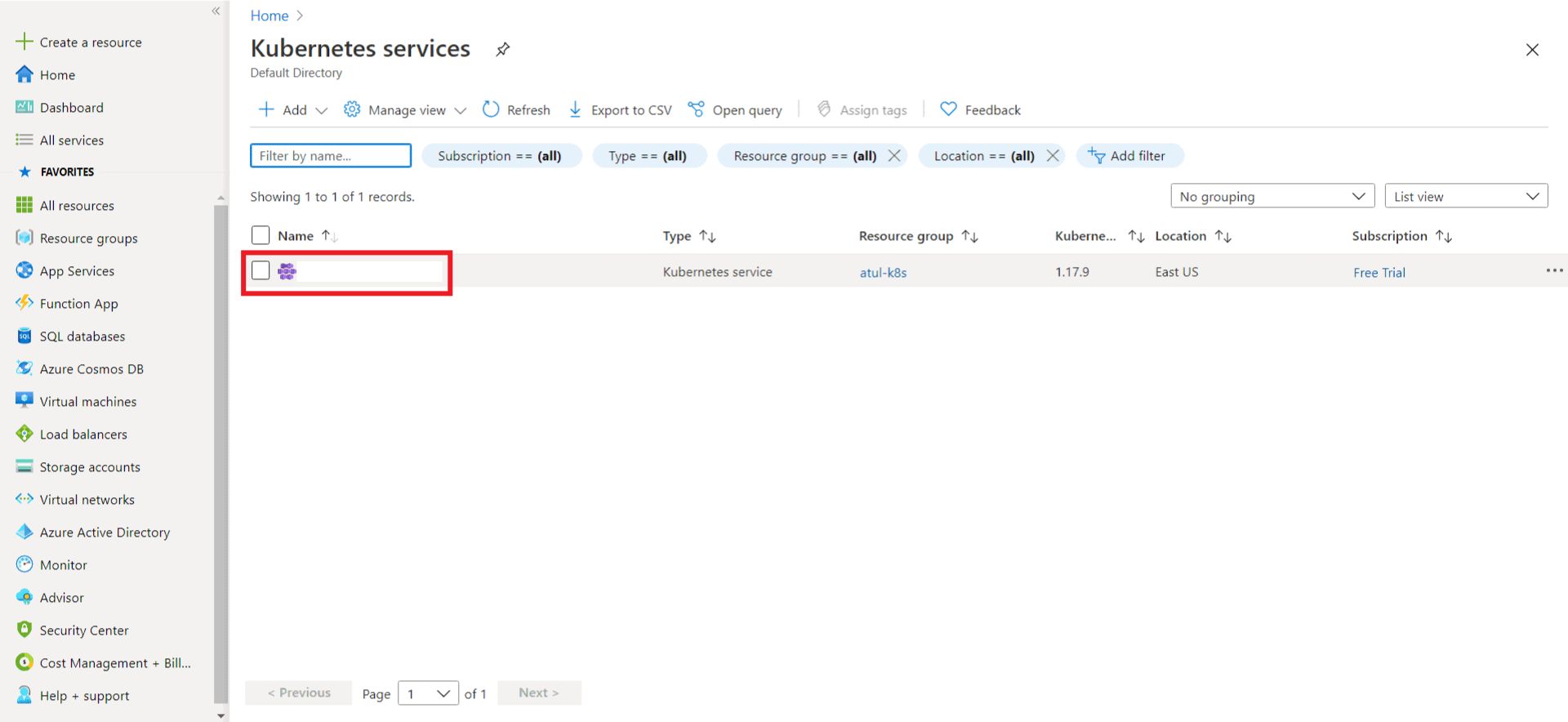Click the Advisor icon
This screenshot has width=1568, height=722.
[x=24, y=597]
